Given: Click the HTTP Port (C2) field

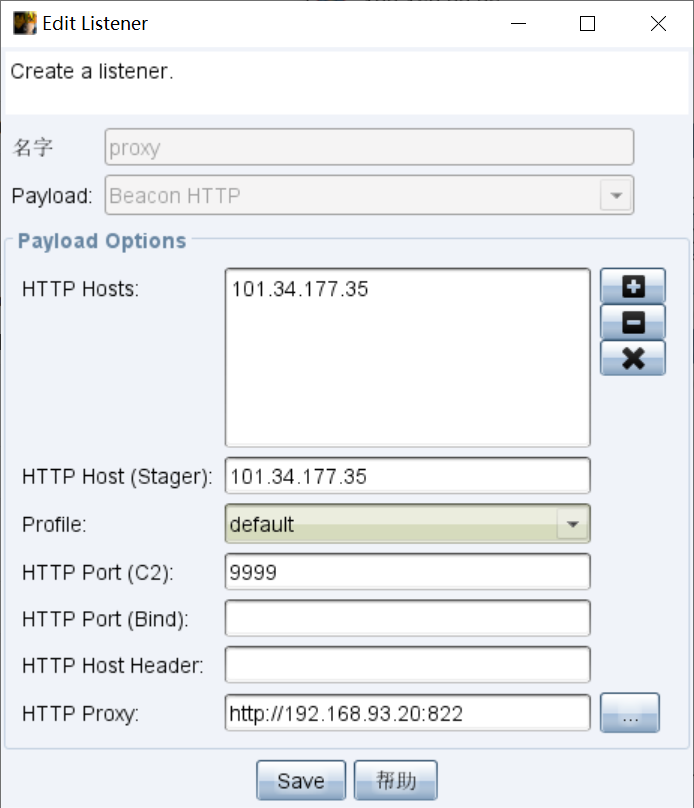Looking at the screenshot, I should (407, 572).
